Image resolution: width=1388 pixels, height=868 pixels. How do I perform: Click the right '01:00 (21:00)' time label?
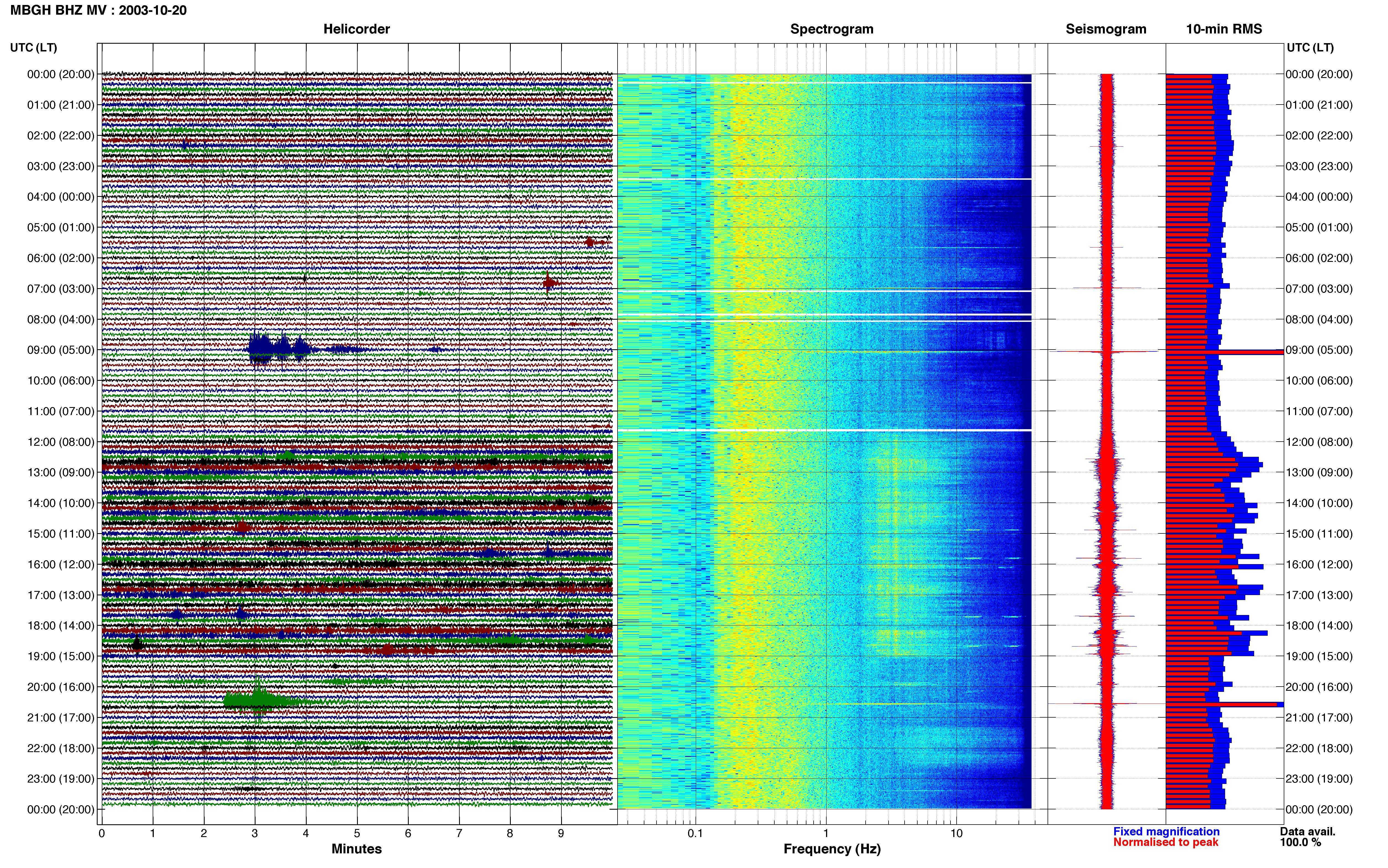[x=1319, y=105]
